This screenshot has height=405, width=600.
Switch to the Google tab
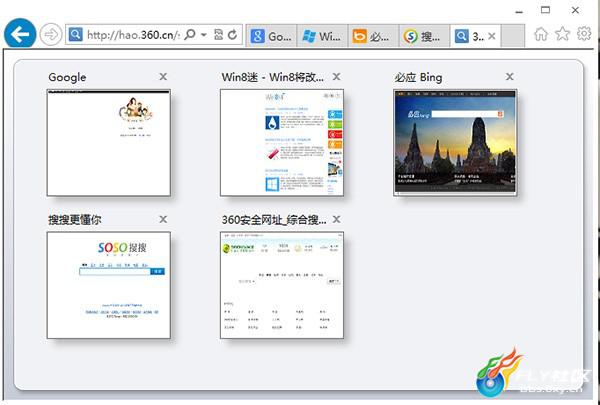(271, 36)
